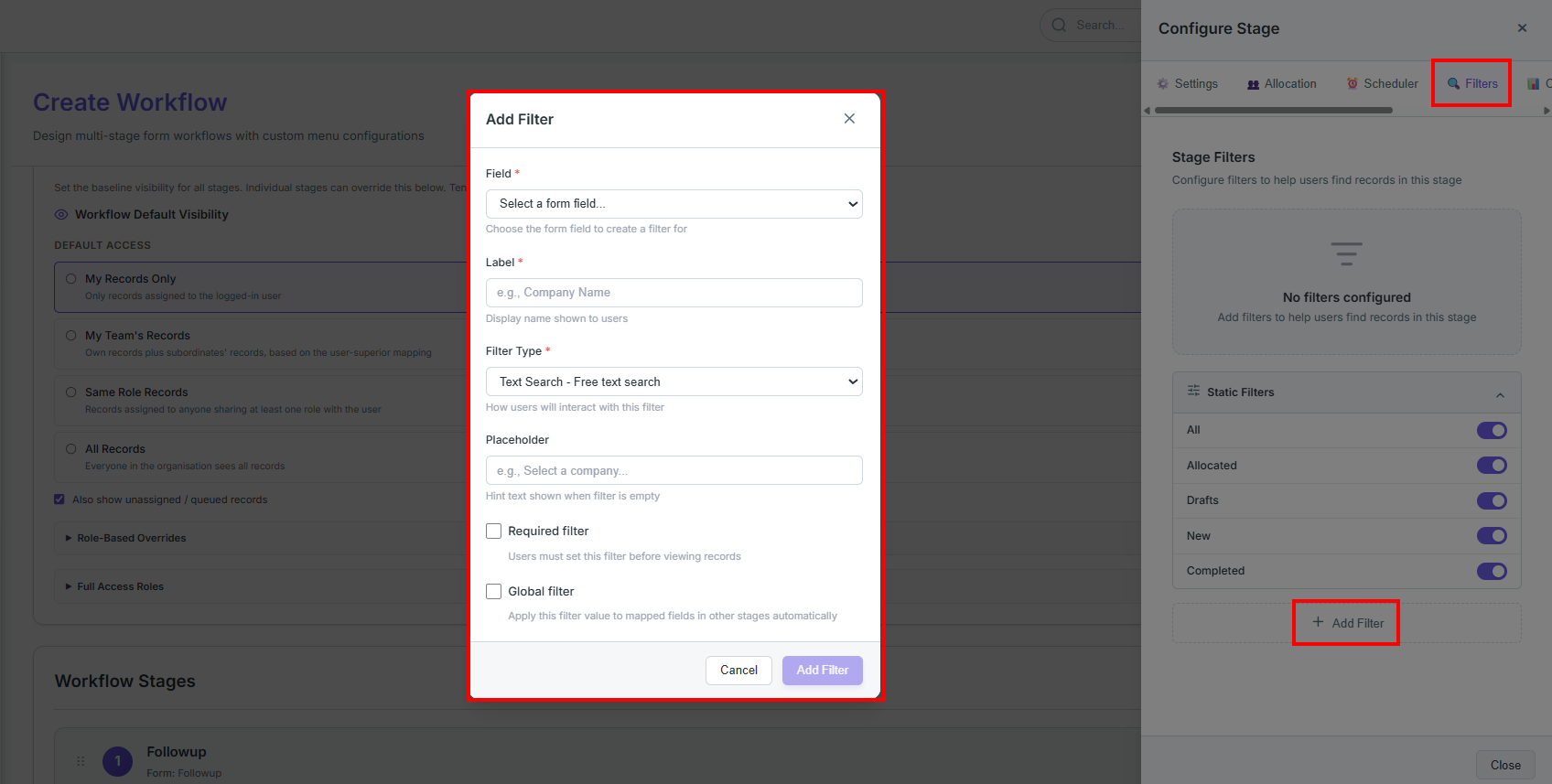The width and height of the screenshot is (1552, 784).
Task: Click the 'No filters configured' text
Action: pyautogui.click(x=1347, y=297)
